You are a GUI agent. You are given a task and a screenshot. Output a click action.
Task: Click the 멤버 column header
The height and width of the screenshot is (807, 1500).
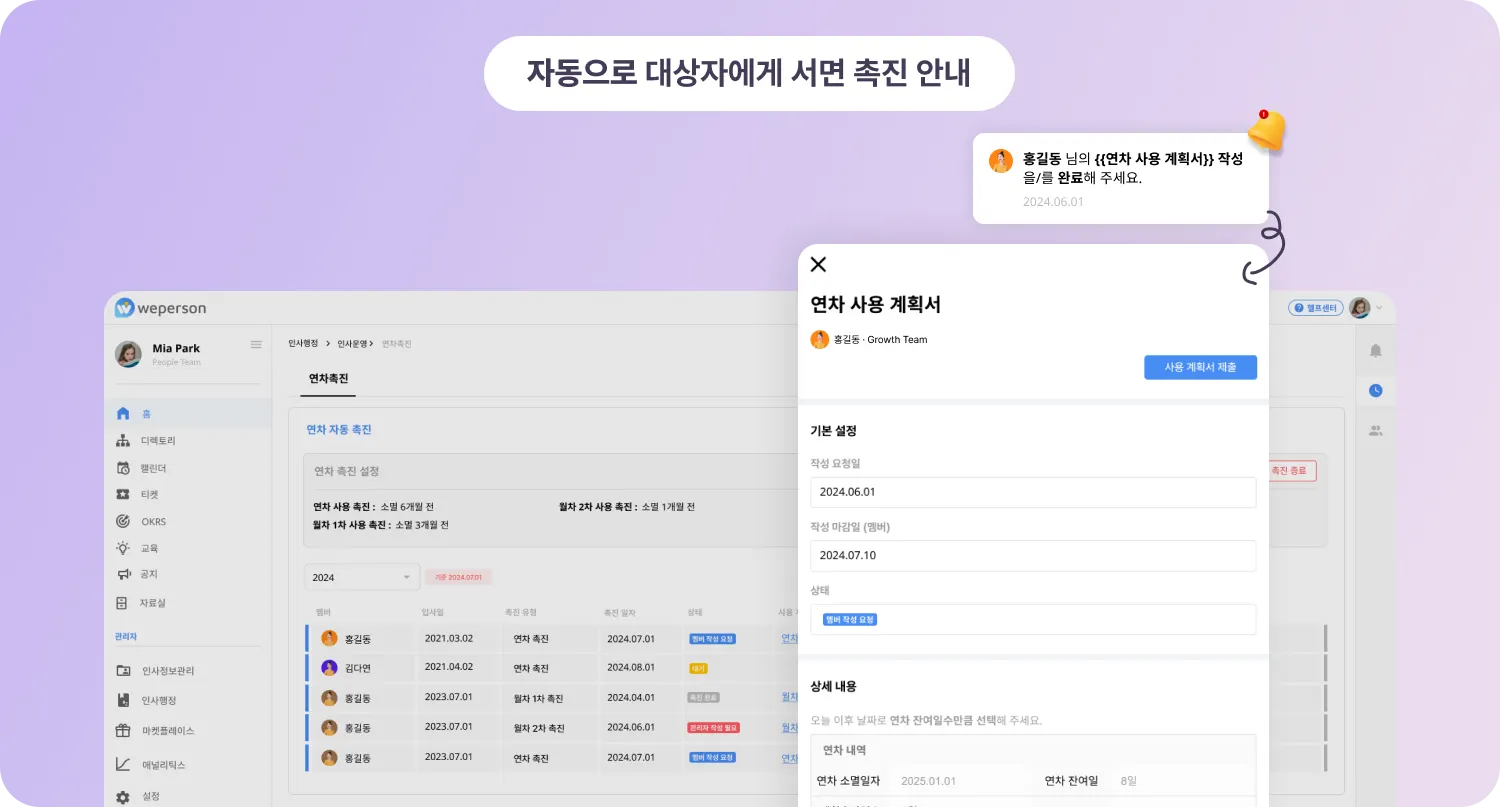point(323,612)
